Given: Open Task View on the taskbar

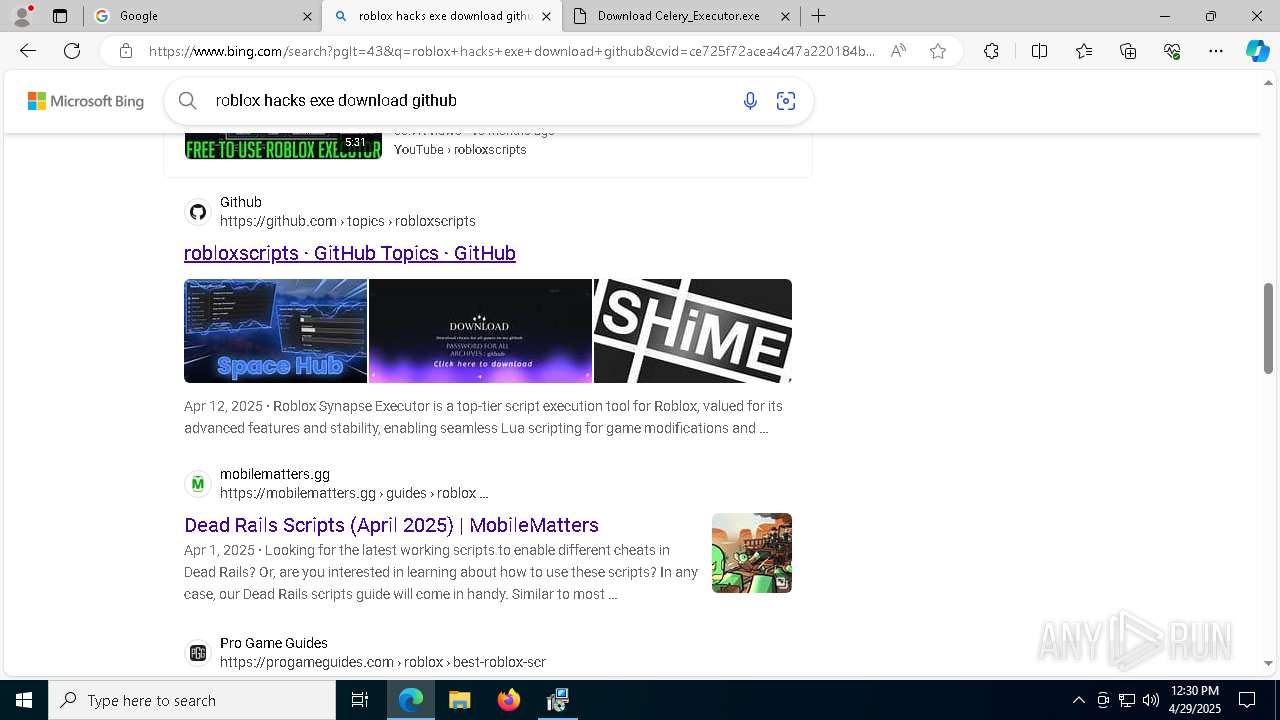Looking at the screenshot, I should pyautogui.click(x=360, y=700).
